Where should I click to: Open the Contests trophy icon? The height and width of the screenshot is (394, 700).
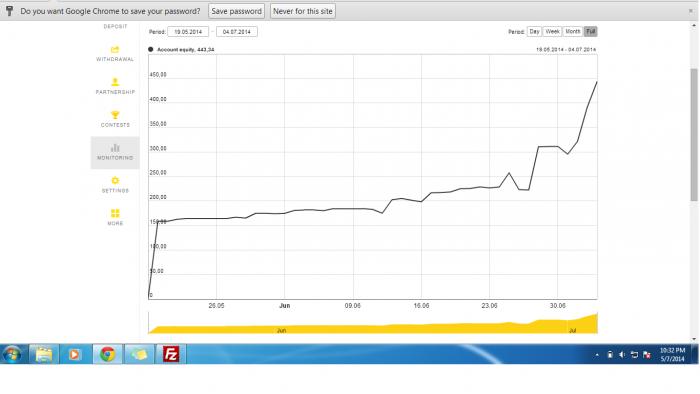[115, 115]
